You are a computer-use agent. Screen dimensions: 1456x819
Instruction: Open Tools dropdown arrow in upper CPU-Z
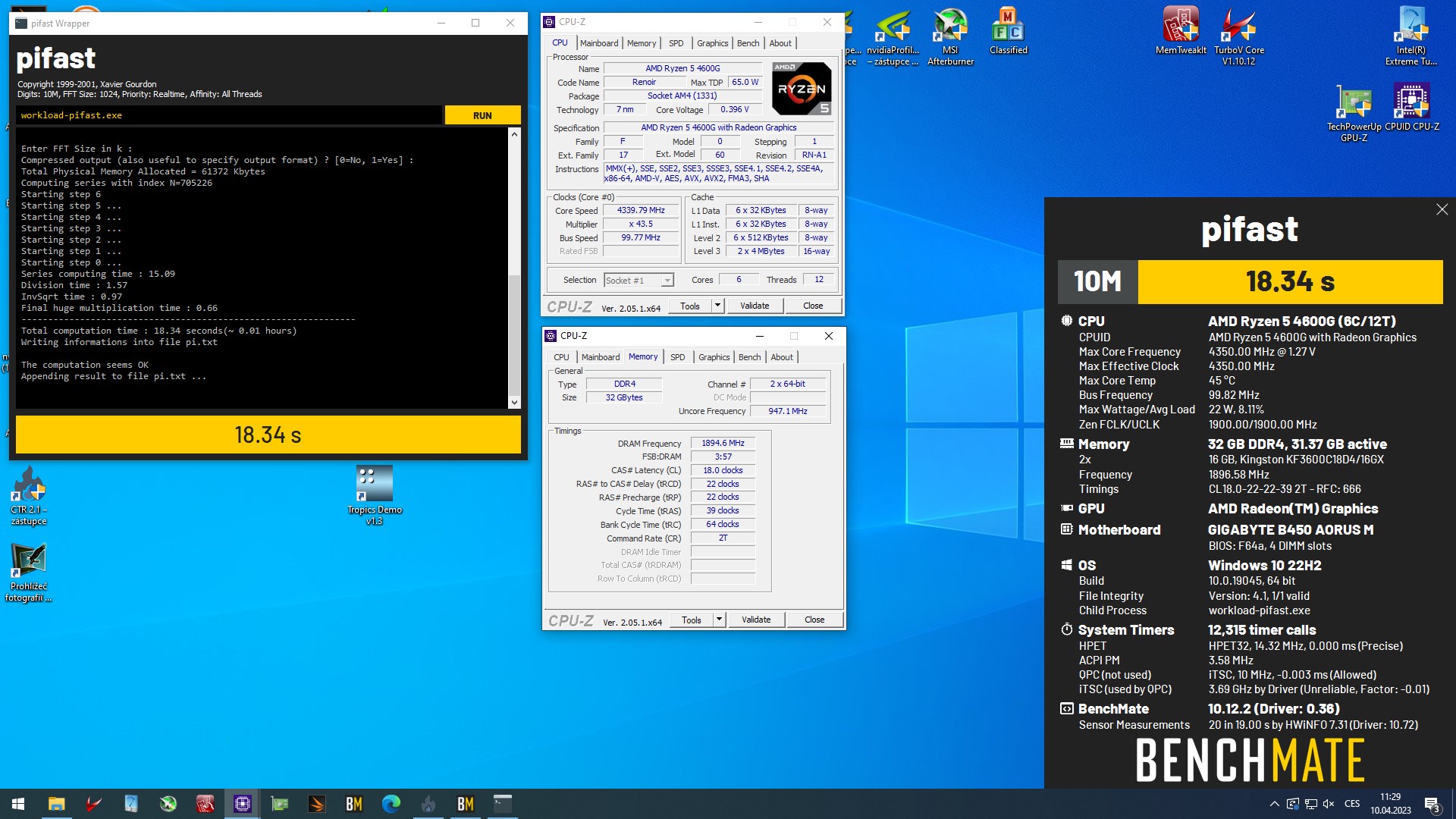(717, 306)
